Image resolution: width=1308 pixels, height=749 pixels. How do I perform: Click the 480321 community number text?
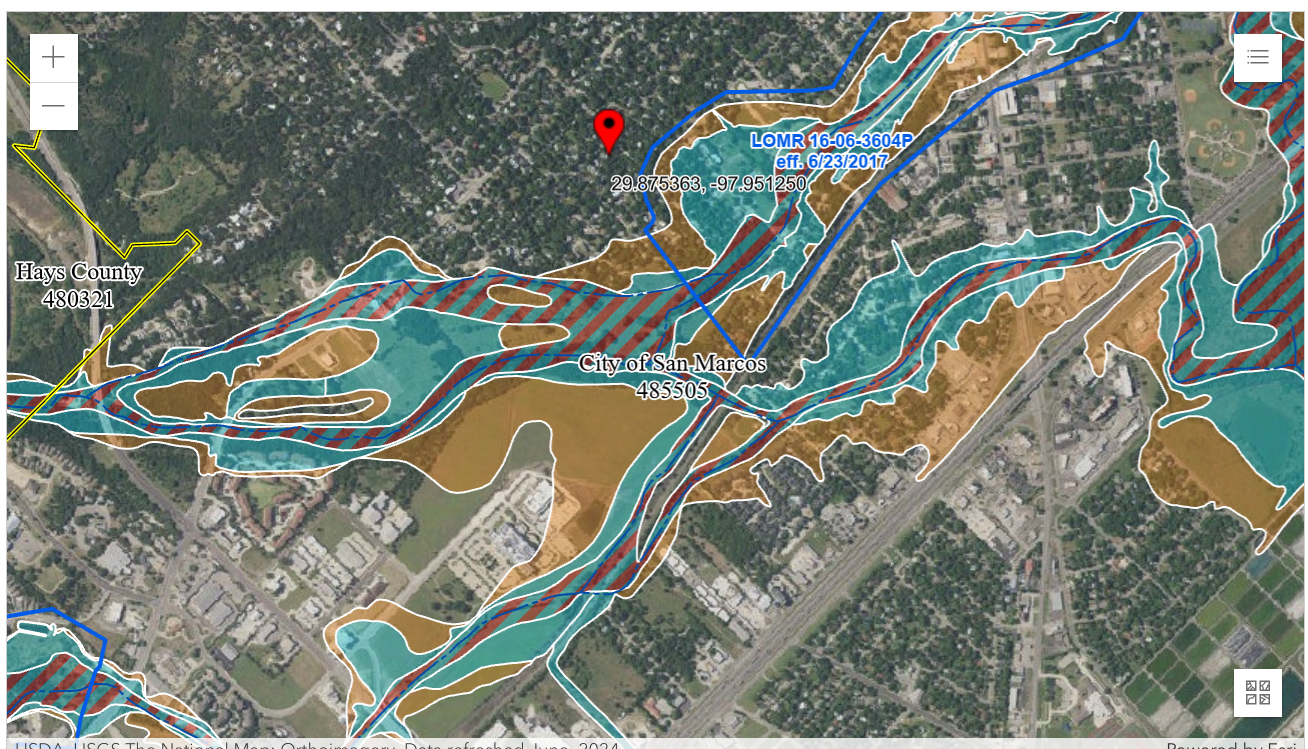[79, 298]
